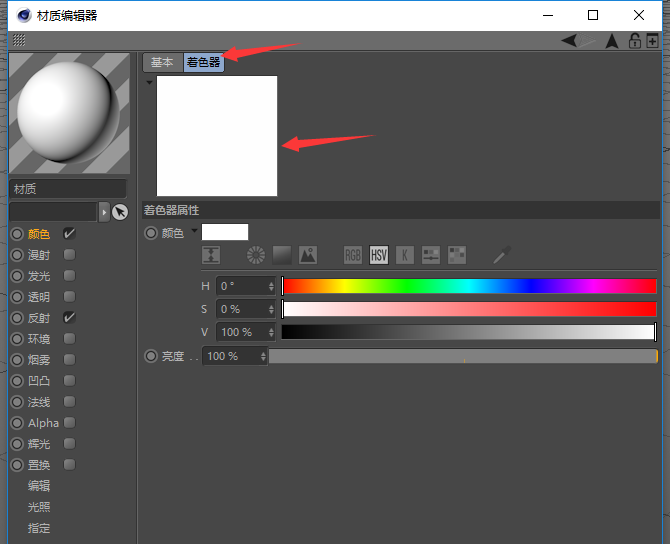Select the 透明 channel label
670x544 pixels.
point(39,297)
